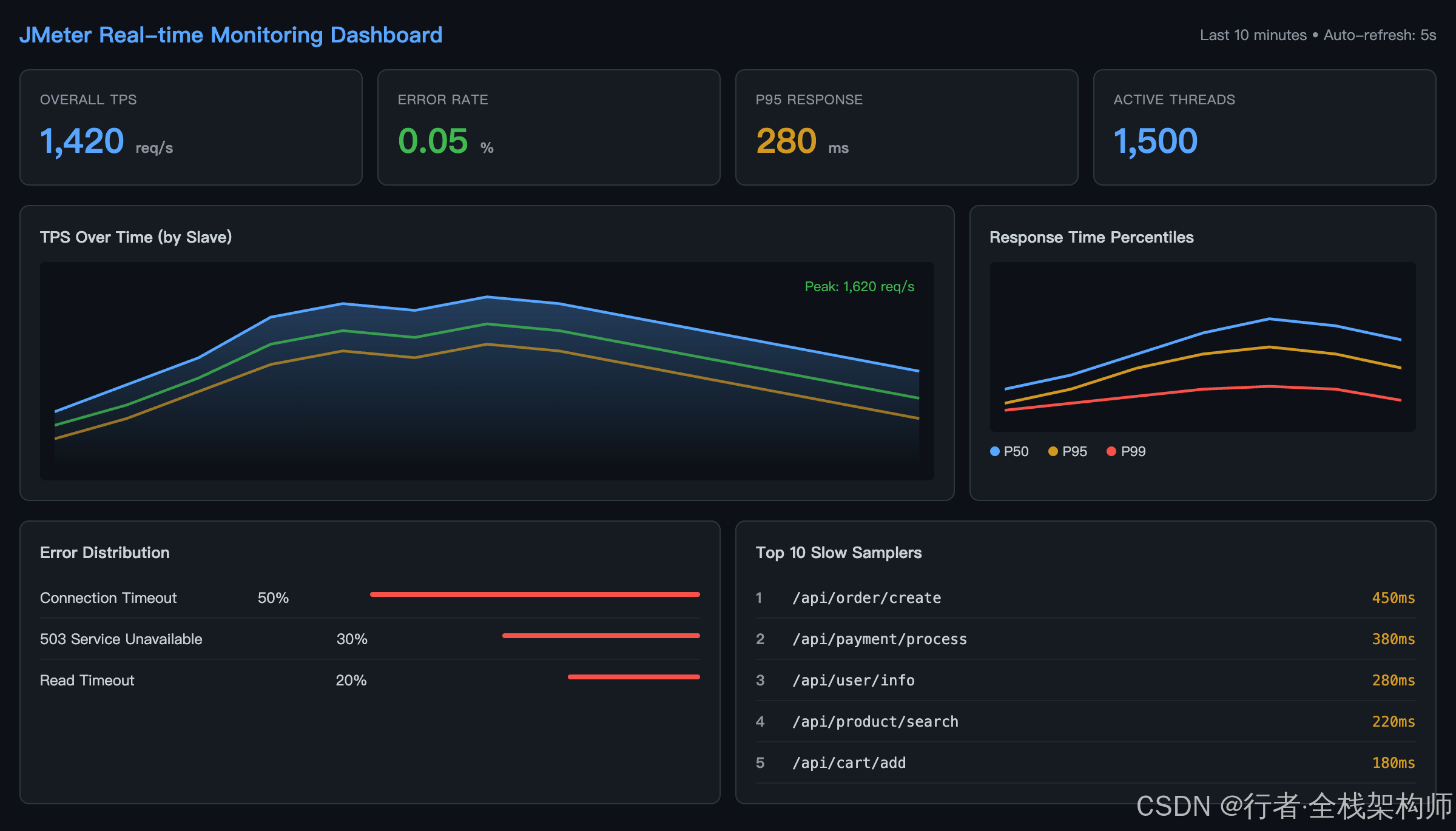The image size is (1456, 831).
Task: Click the red P99 legend dot
Action: click(x=1111, y=451)
